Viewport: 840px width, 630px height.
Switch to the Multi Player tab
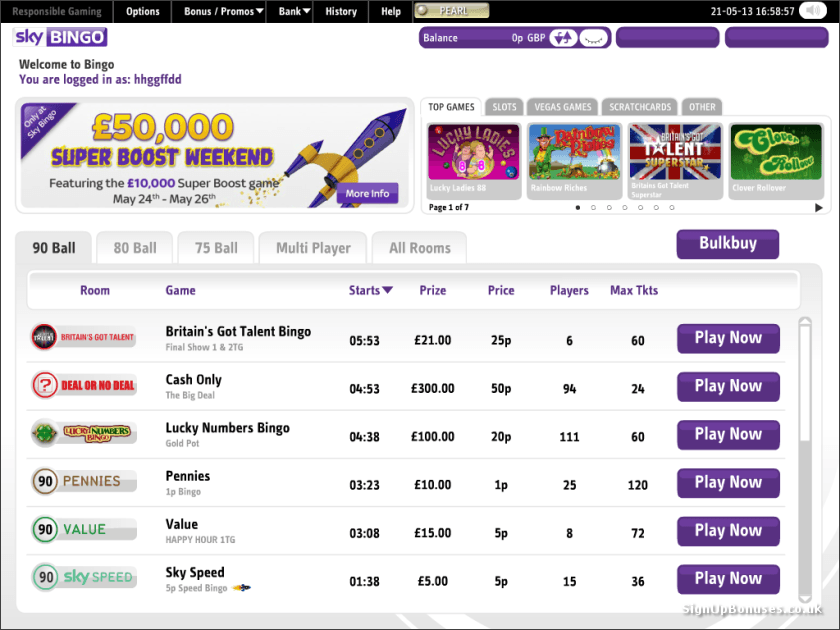click(313, 248)
